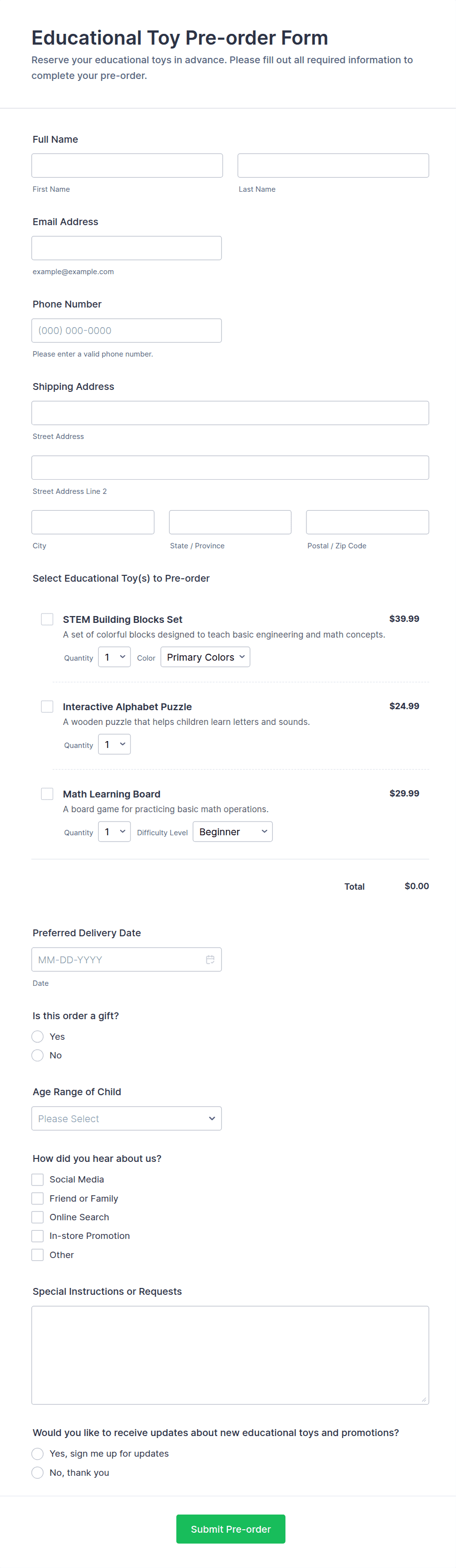
Task: Open STEM Building Blocks quantity dropdown
Action: [x=114, y=657]
